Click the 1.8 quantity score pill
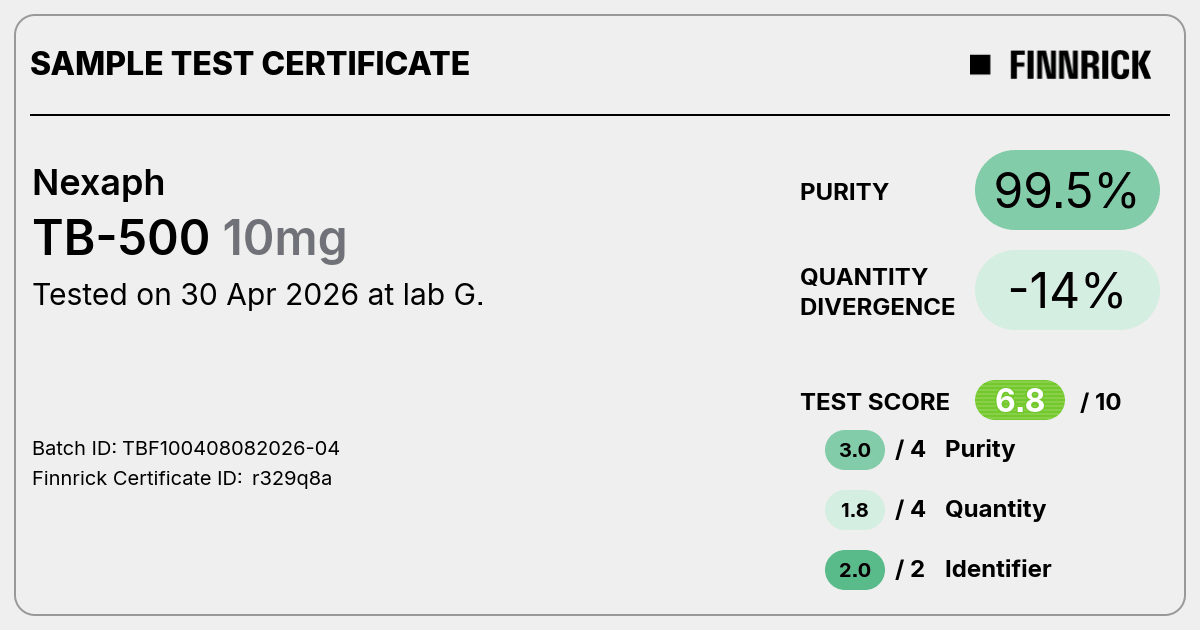The width and height of the screenshot is (1200, 630). coord(855,510)
